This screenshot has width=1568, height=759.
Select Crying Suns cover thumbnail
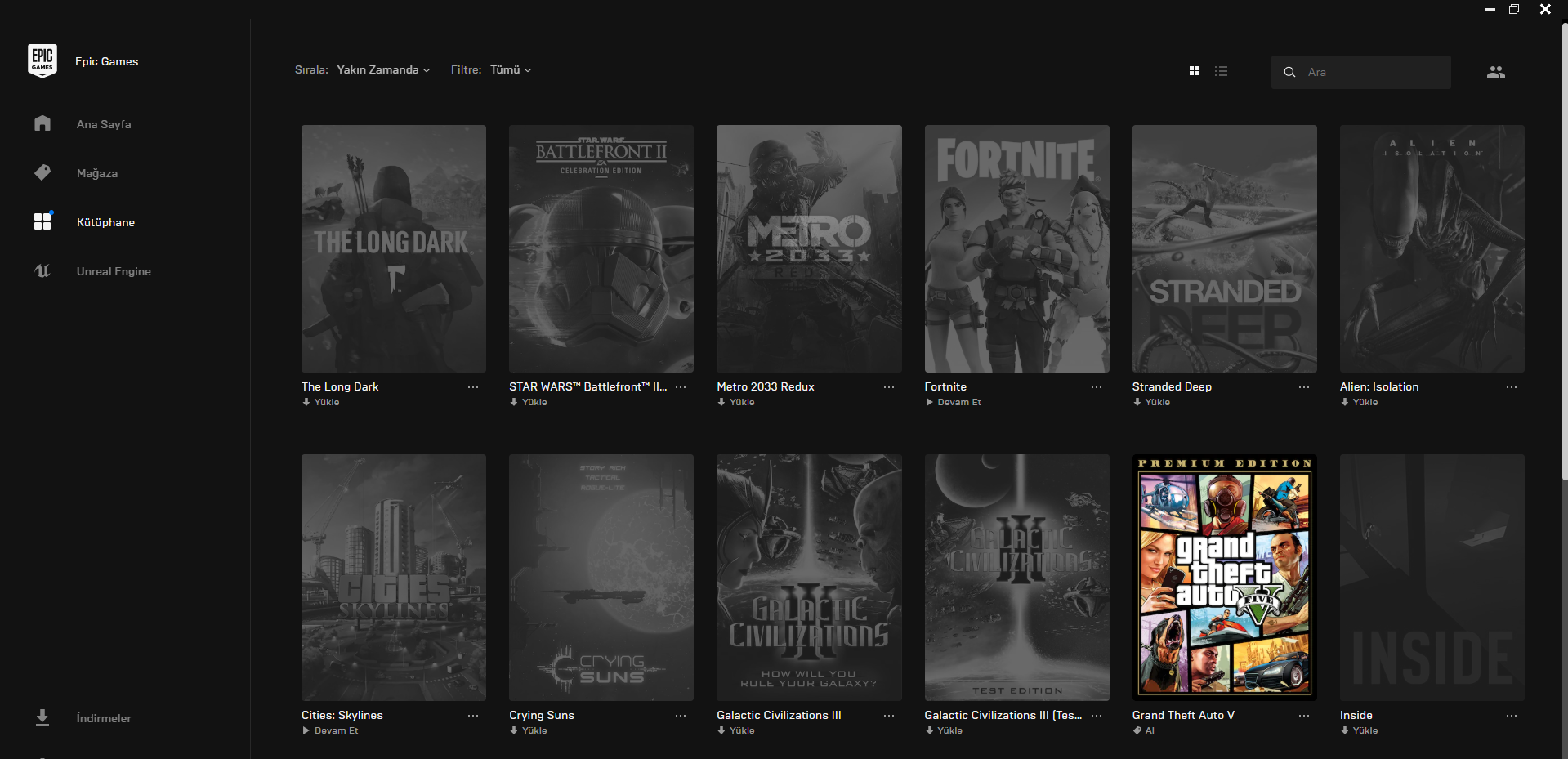[601, 578]
